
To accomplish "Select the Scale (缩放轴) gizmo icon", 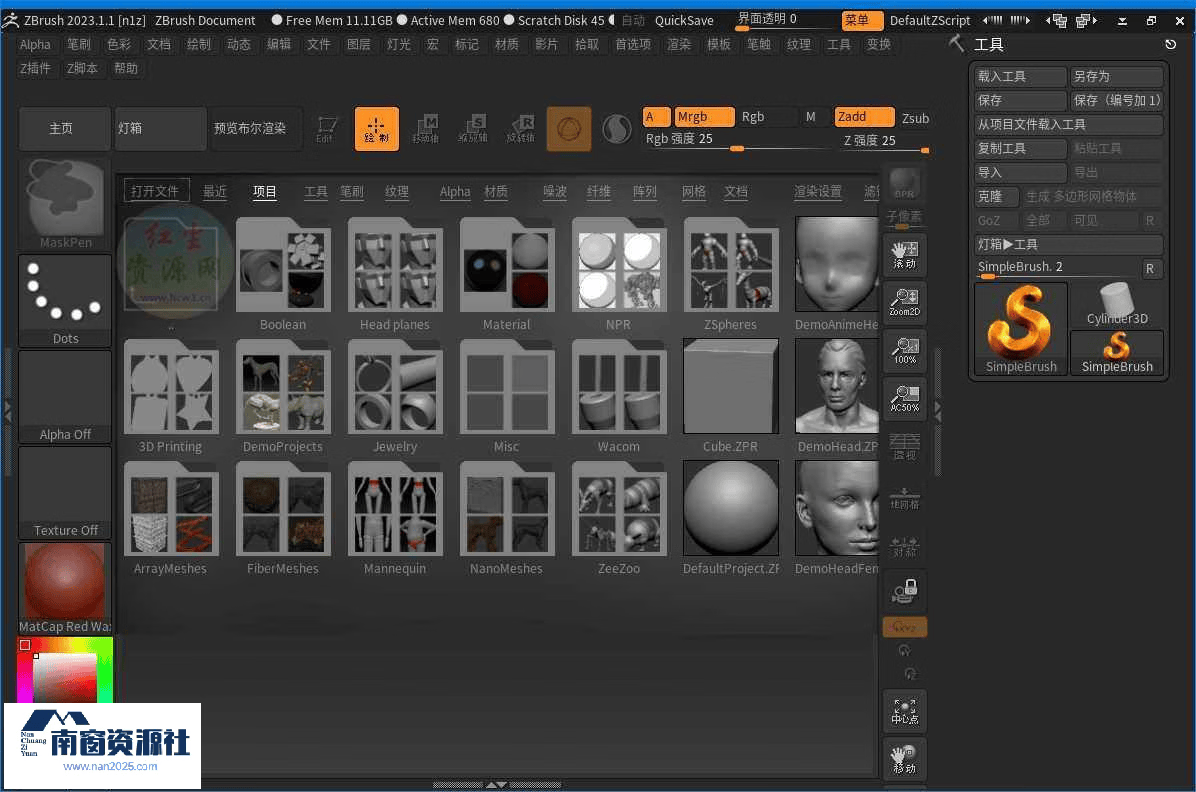I will (473, 128).
